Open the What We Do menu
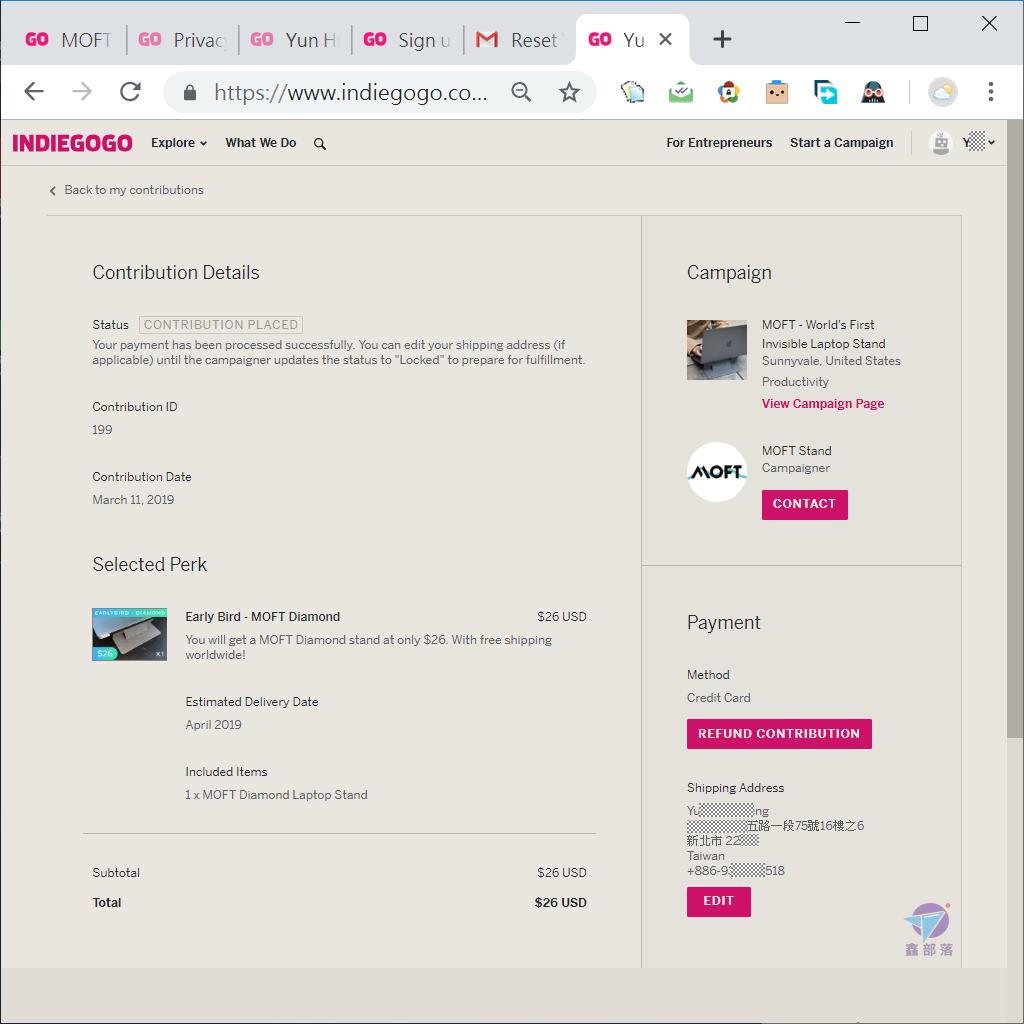 (261, 143)
